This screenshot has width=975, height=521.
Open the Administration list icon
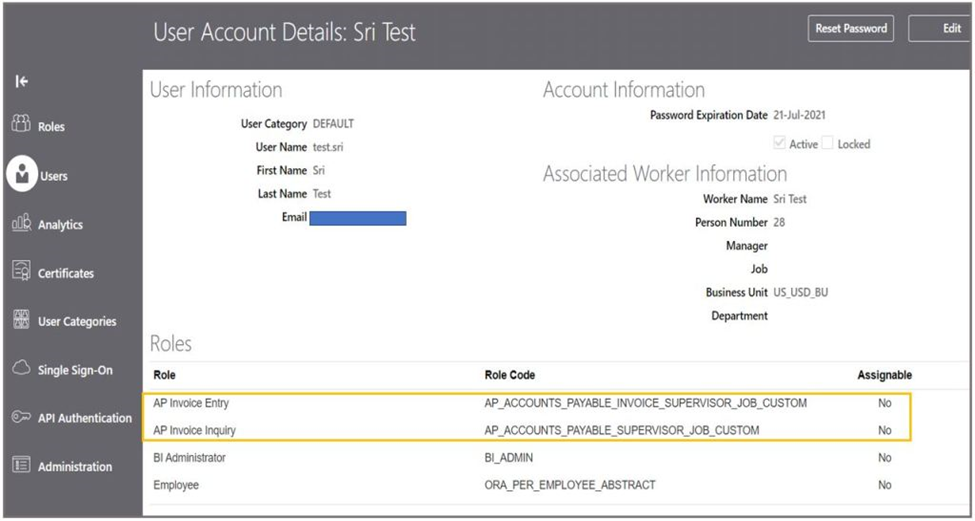point(21,465)
